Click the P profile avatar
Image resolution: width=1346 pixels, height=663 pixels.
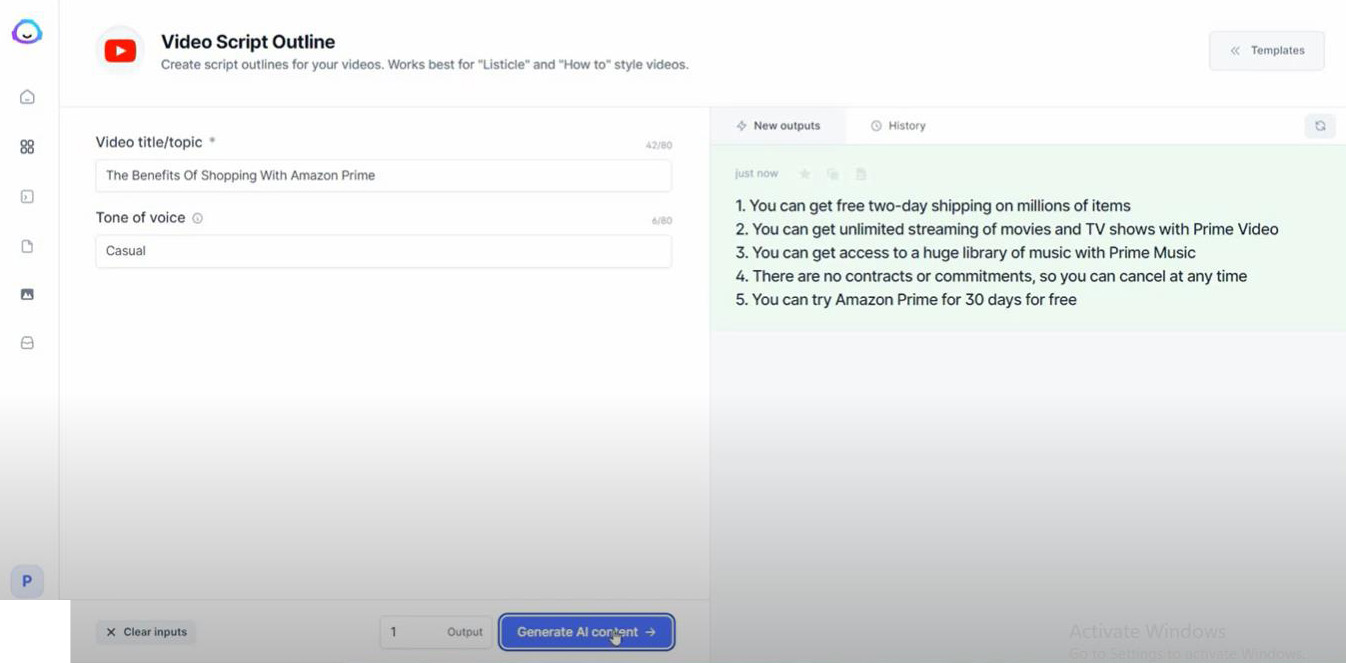27,581
